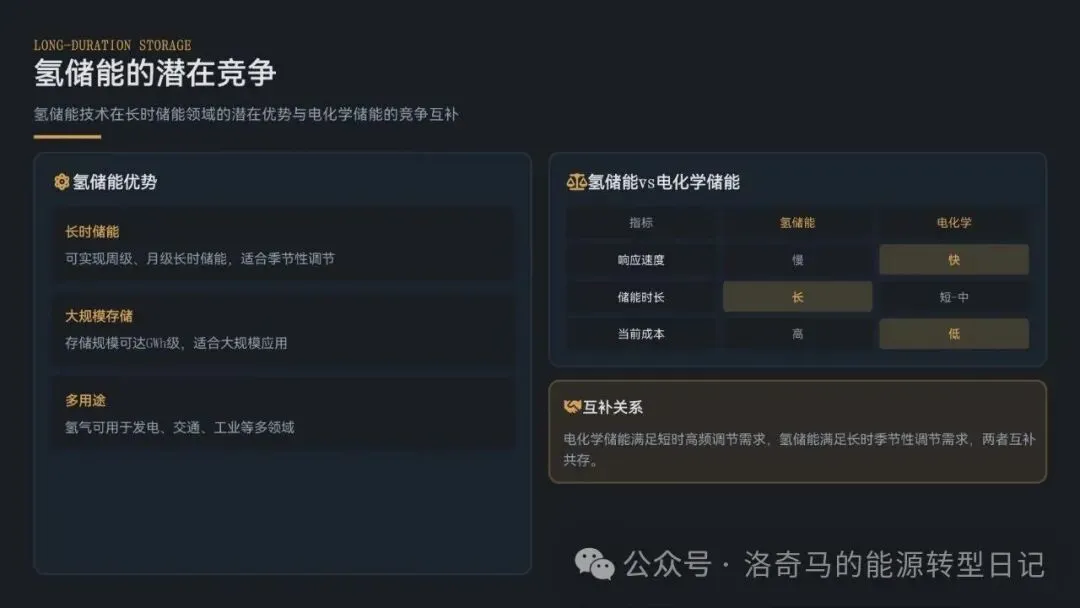The image size is (1080, 608).
Task: Click the highlighted 快 cell
Action: (954, 260)
